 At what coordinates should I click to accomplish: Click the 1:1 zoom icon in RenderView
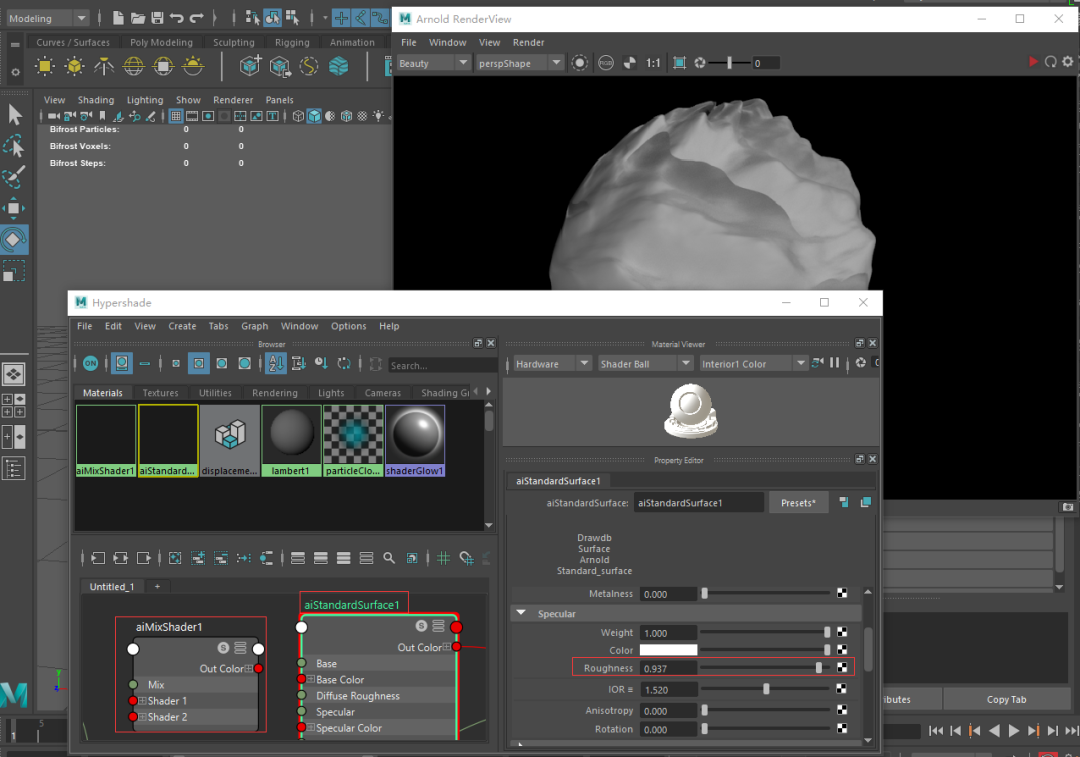point(653,63)
